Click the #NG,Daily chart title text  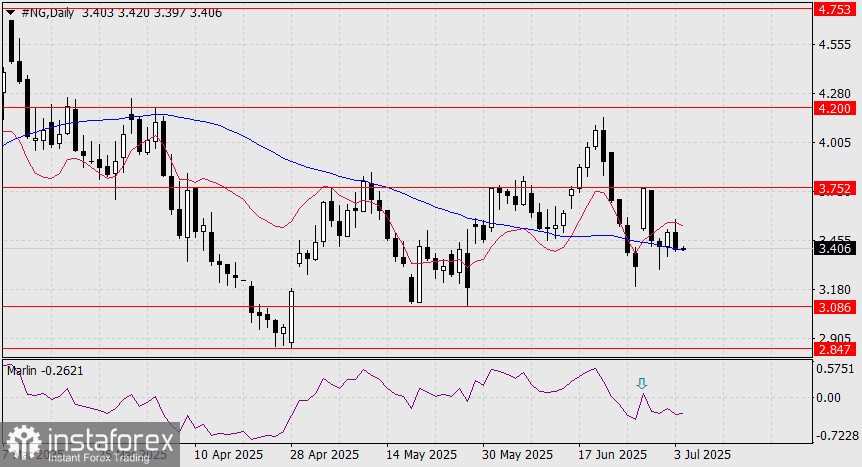coord(47,12)
